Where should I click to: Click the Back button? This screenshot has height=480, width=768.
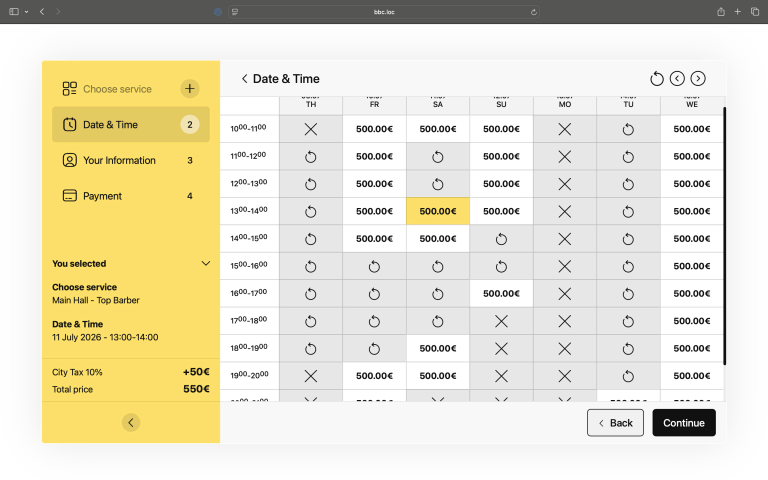click(x=615, y=423)
